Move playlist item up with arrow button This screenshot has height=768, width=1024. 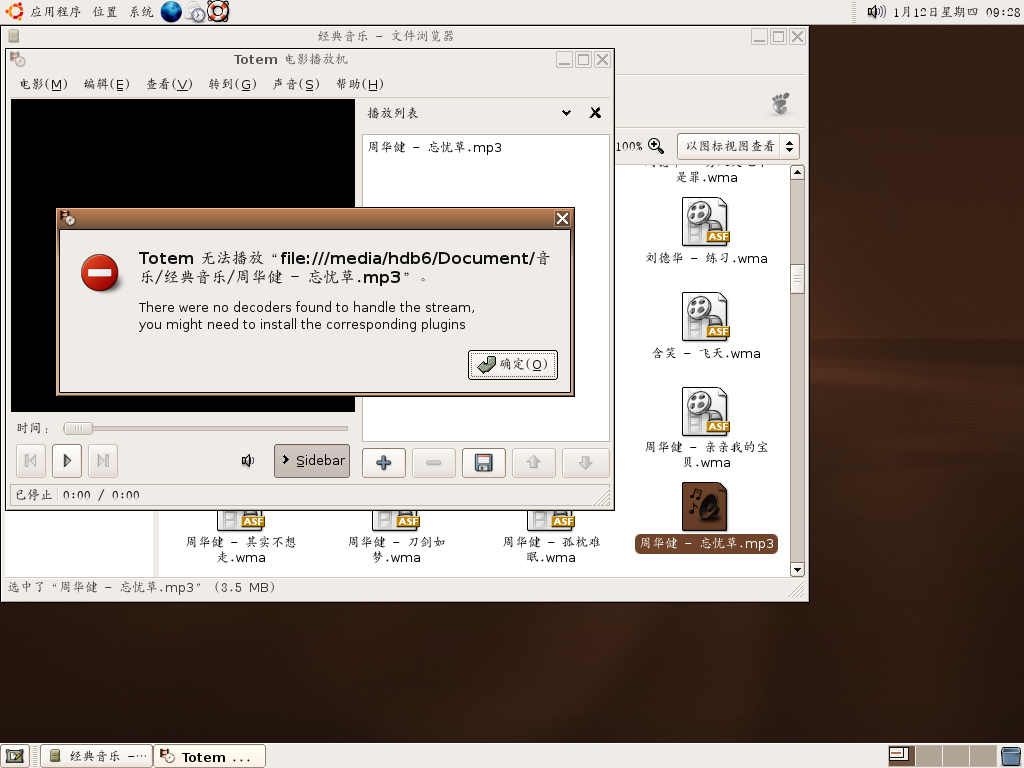point(534,463)
